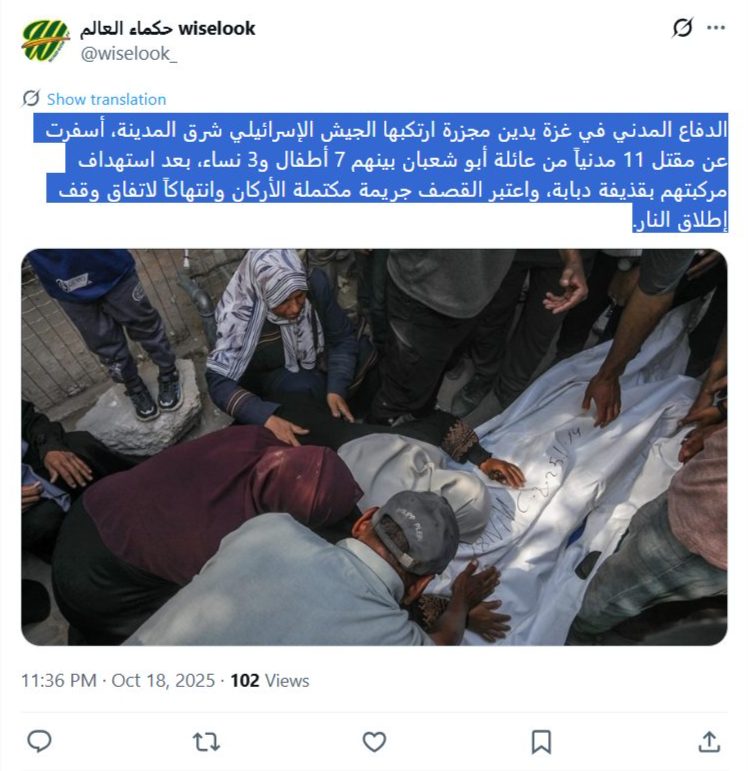Viewport: 748px width, 771px height.
Task: Open the share post upload icon
Action: [x=709, y=741]
